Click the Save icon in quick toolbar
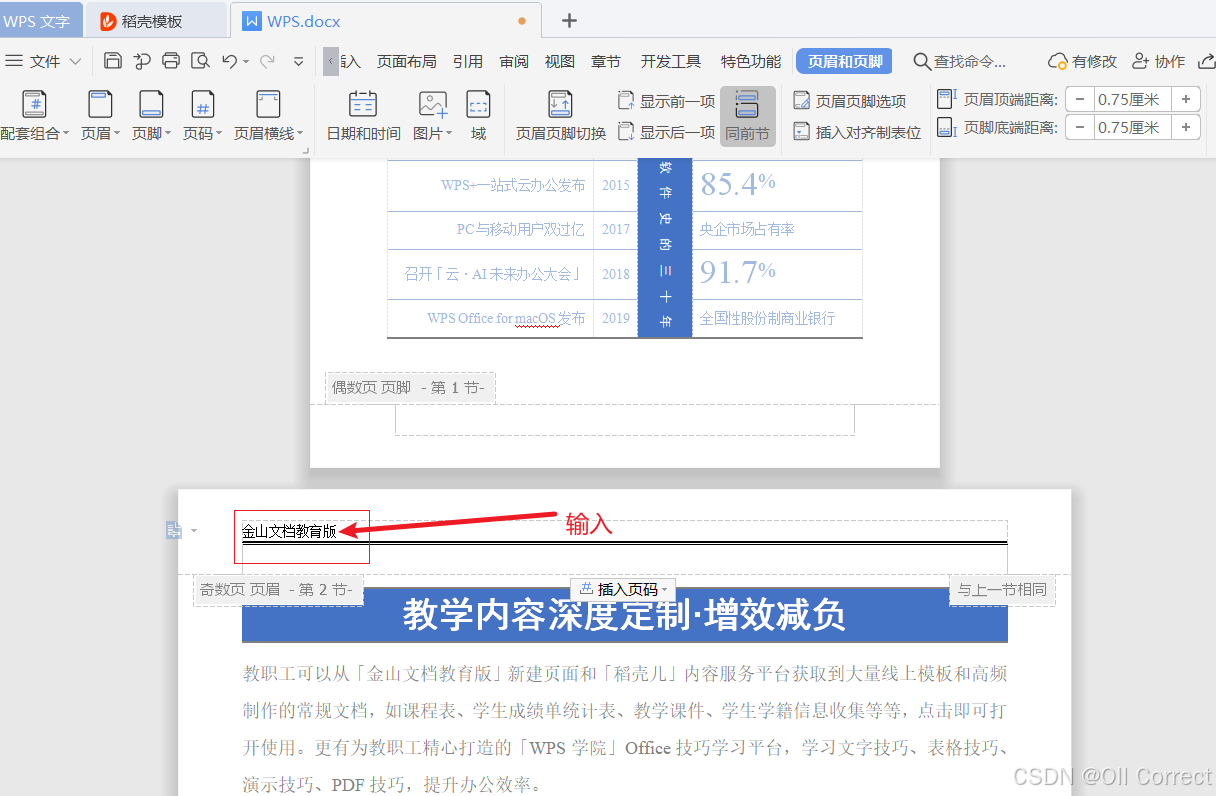This screenshot has height=796, width=1216. click(113, 61)
